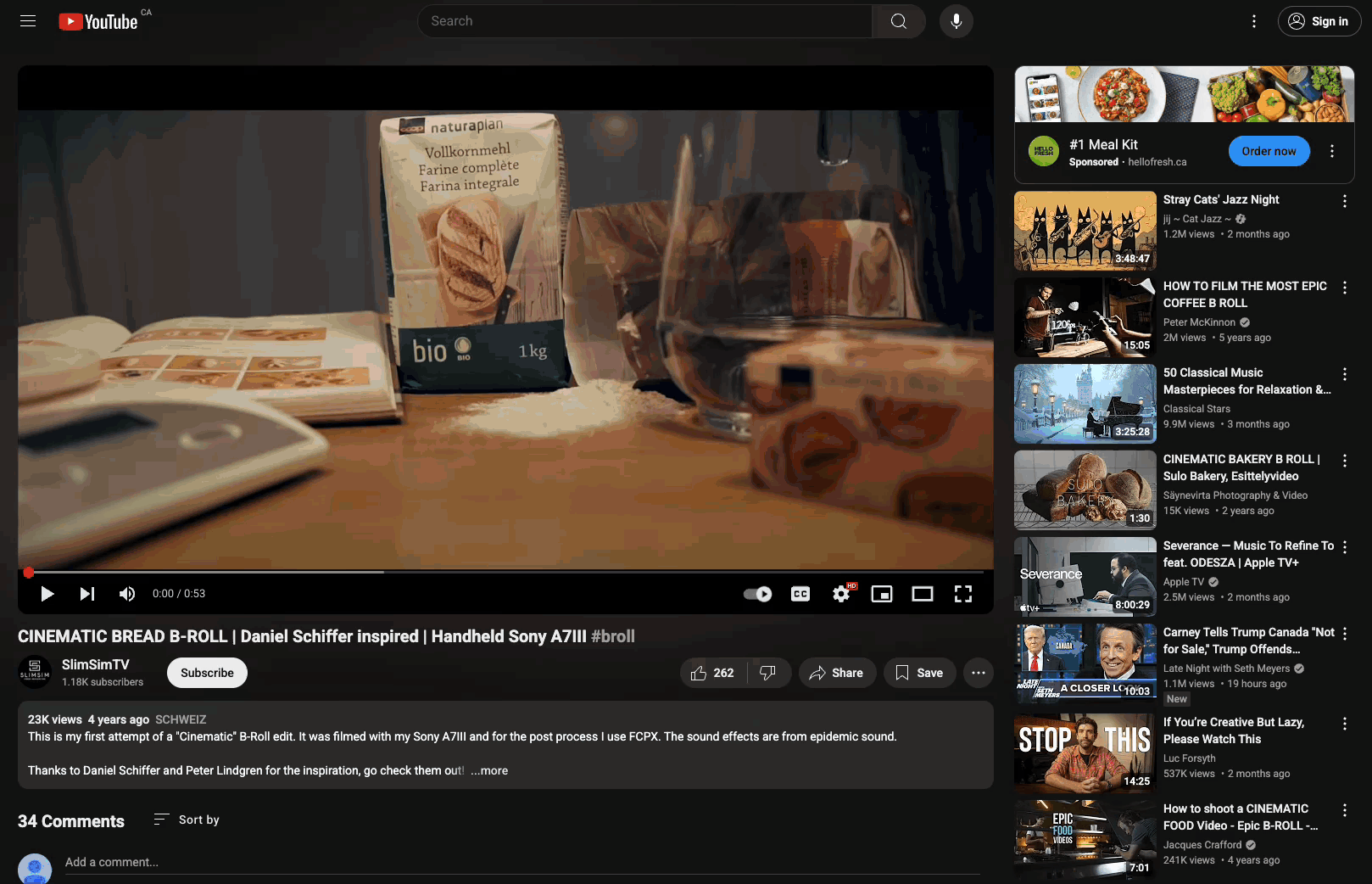
Task: Open the Late Night Closer Look thumbnail
Action: point(1085,663)
